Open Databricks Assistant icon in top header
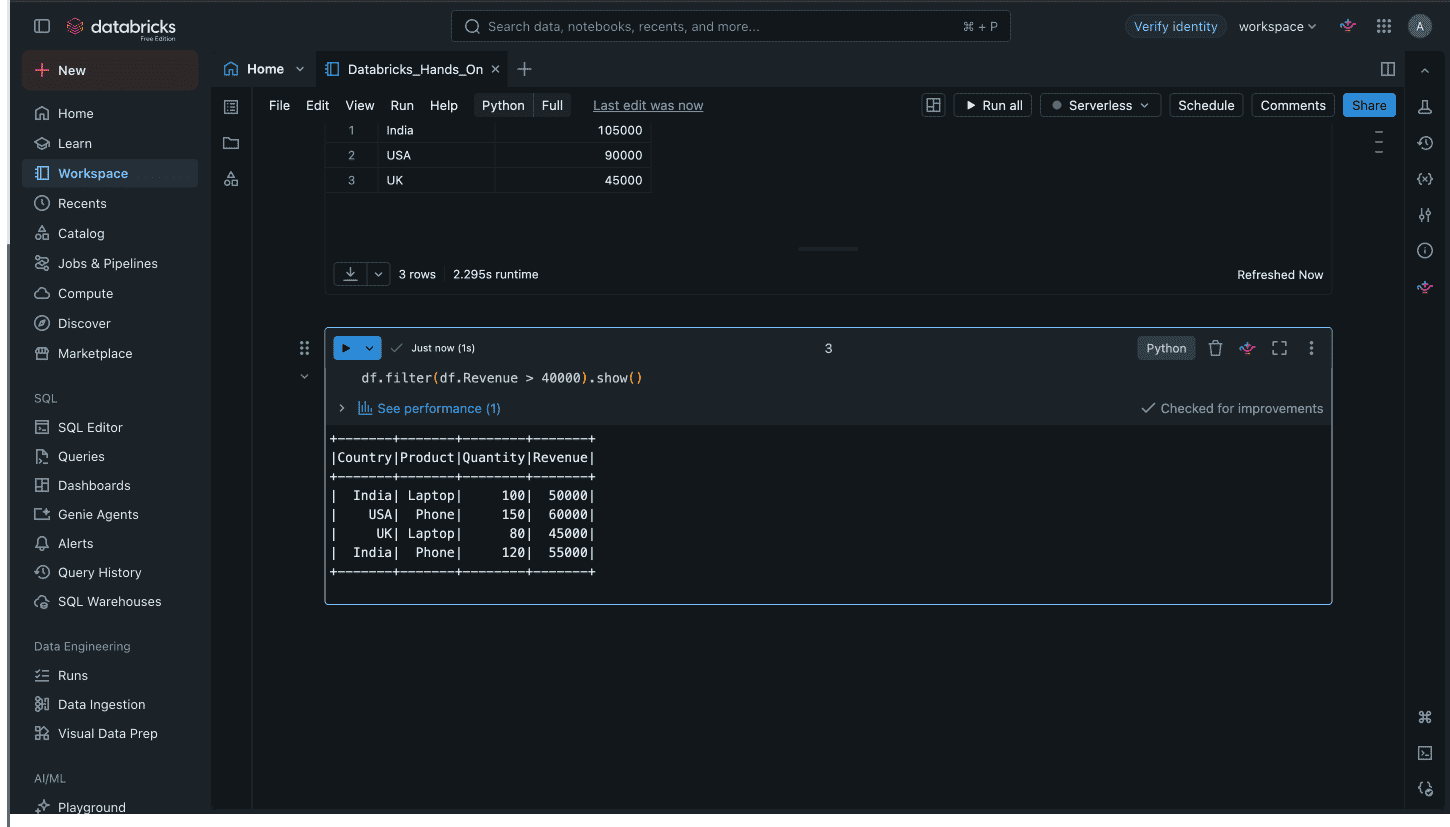This screenshot has height=827, width=1450. (1348, 26)
